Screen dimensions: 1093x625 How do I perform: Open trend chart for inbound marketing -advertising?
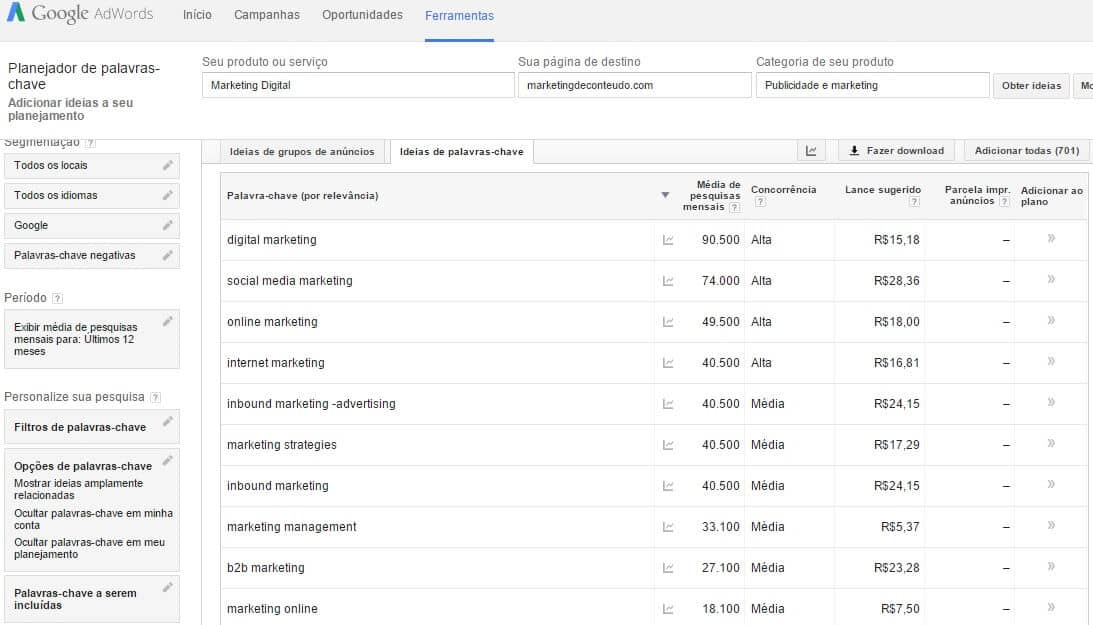(668, 404)
